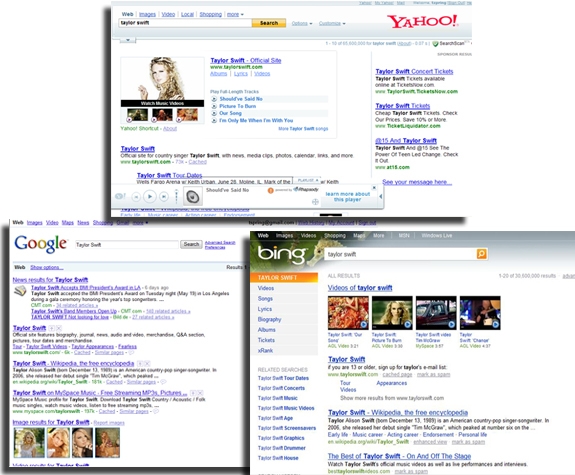Click Bing orange magnifier search button

pos(481,254)
